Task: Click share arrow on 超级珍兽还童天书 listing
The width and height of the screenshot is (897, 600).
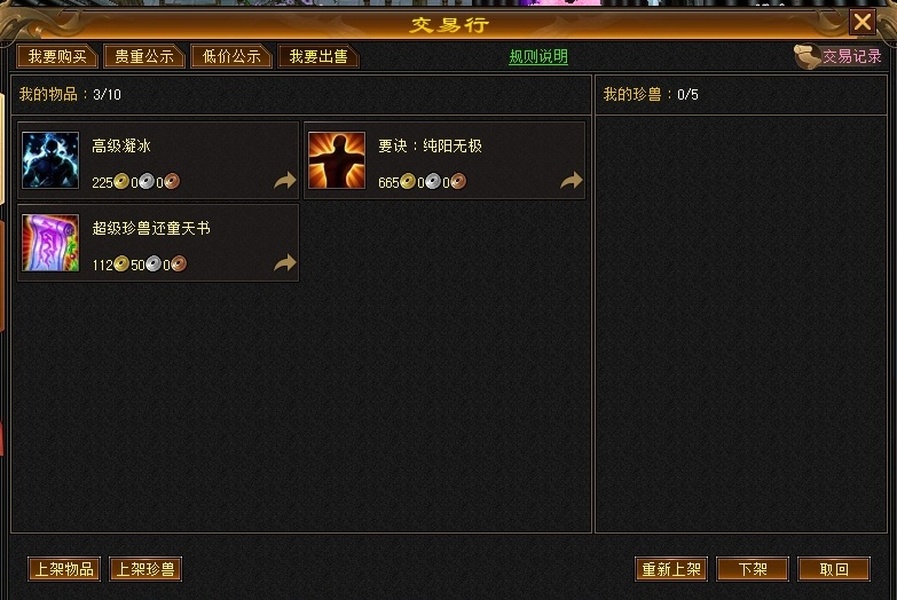Action: [285, 263]
